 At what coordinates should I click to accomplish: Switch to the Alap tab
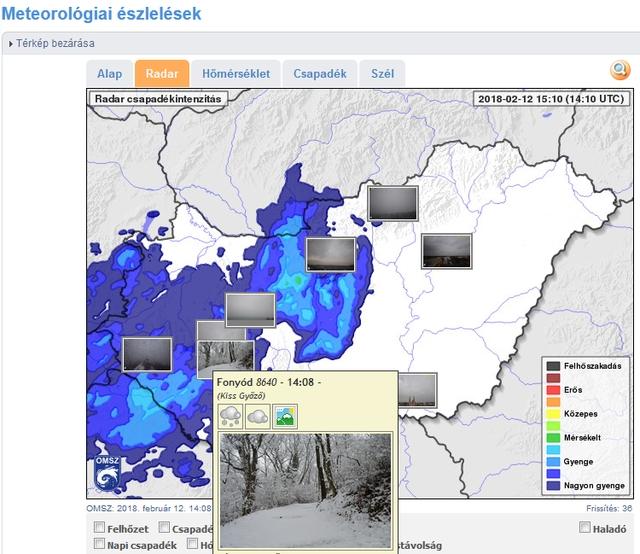[109, 74]
